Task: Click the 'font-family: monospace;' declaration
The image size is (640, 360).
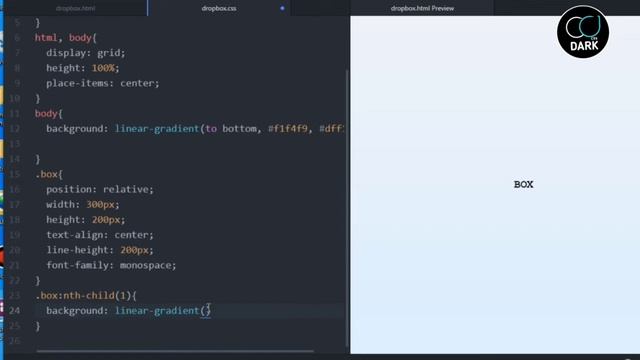Action: click(x=111, y=265)
